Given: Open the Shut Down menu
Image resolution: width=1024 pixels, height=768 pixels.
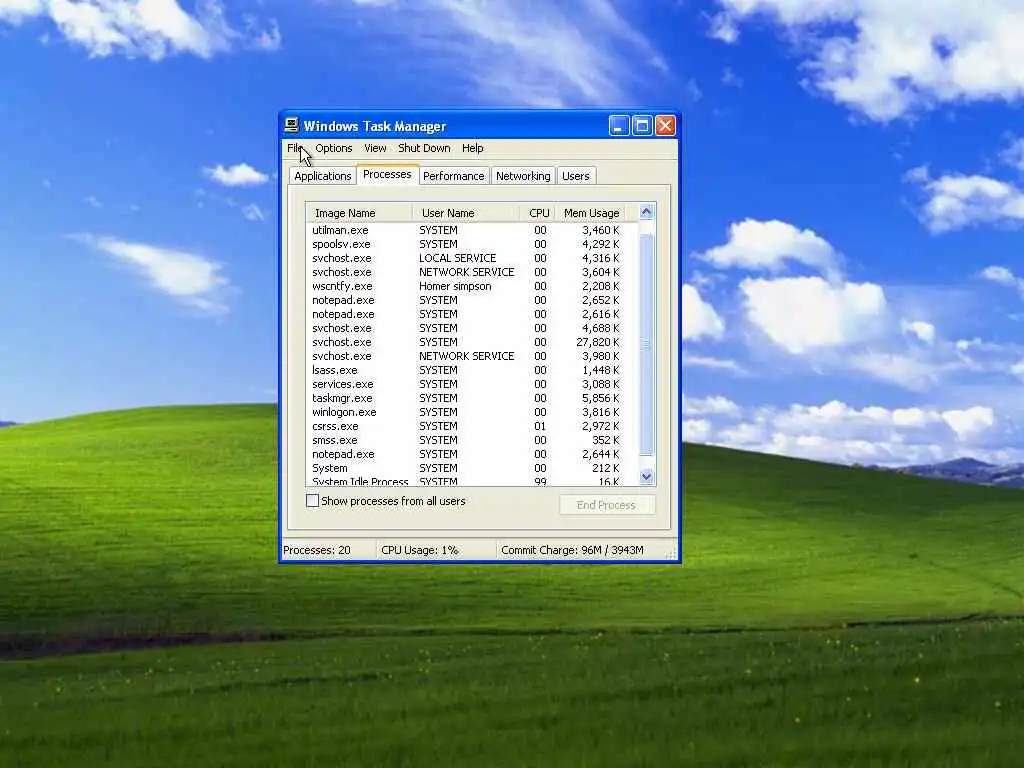Looking at the screenshot, I should point(424,148).
